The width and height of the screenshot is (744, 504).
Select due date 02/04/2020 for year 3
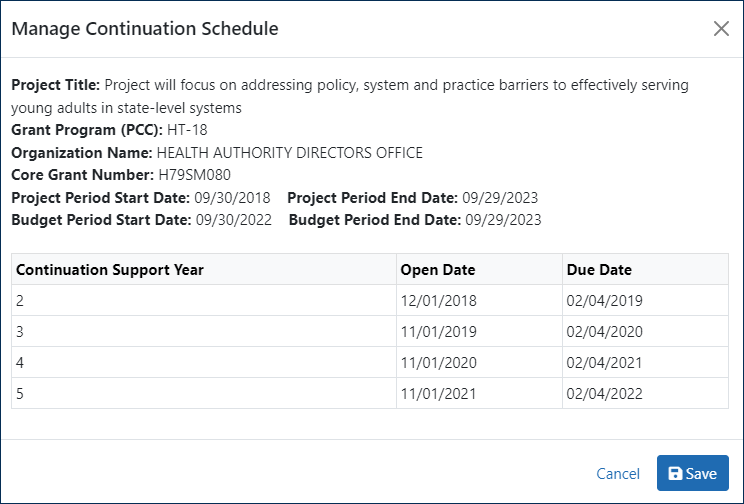645,331
